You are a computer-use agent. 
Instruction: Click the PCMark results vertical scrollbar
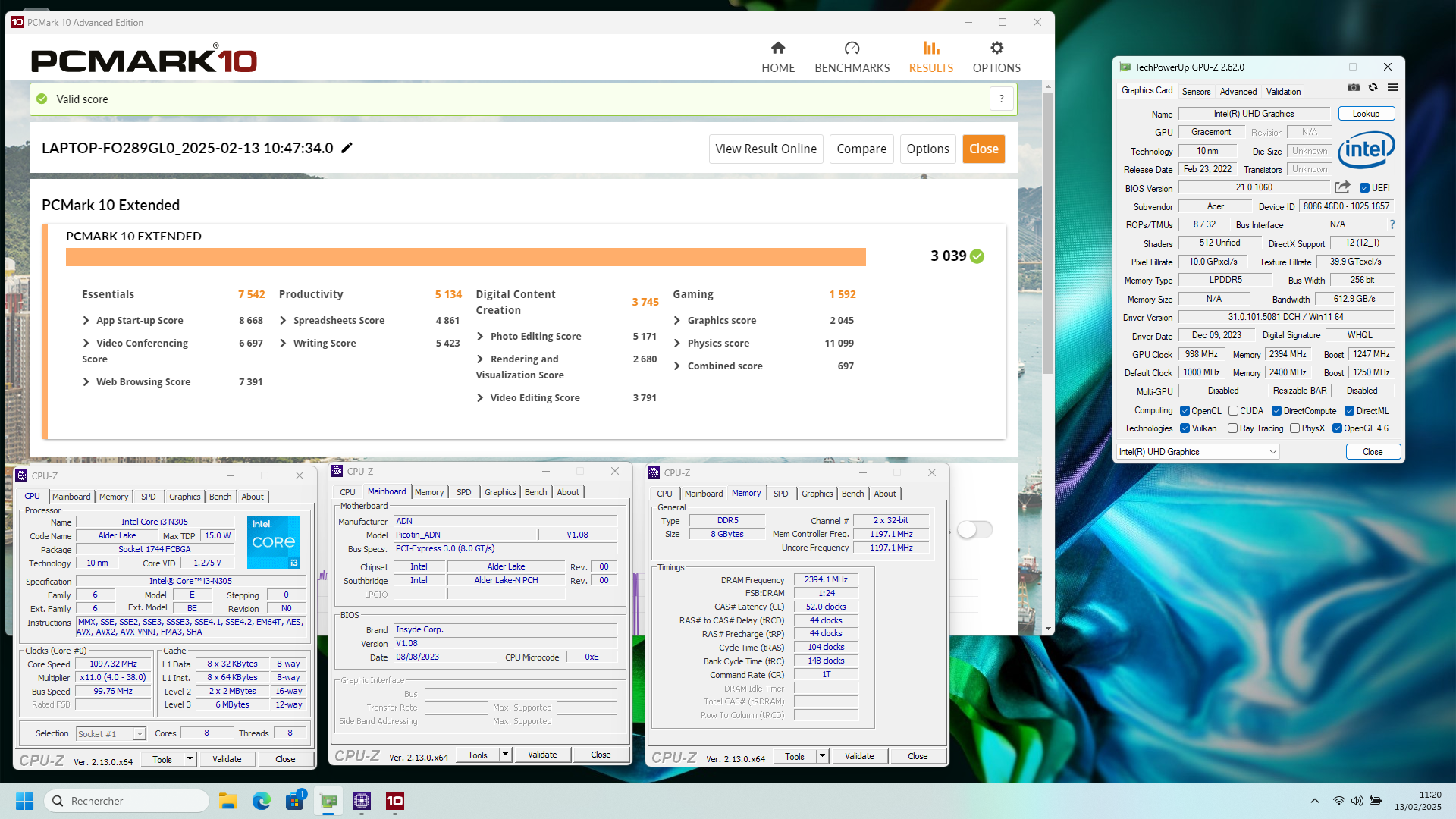1048,235
